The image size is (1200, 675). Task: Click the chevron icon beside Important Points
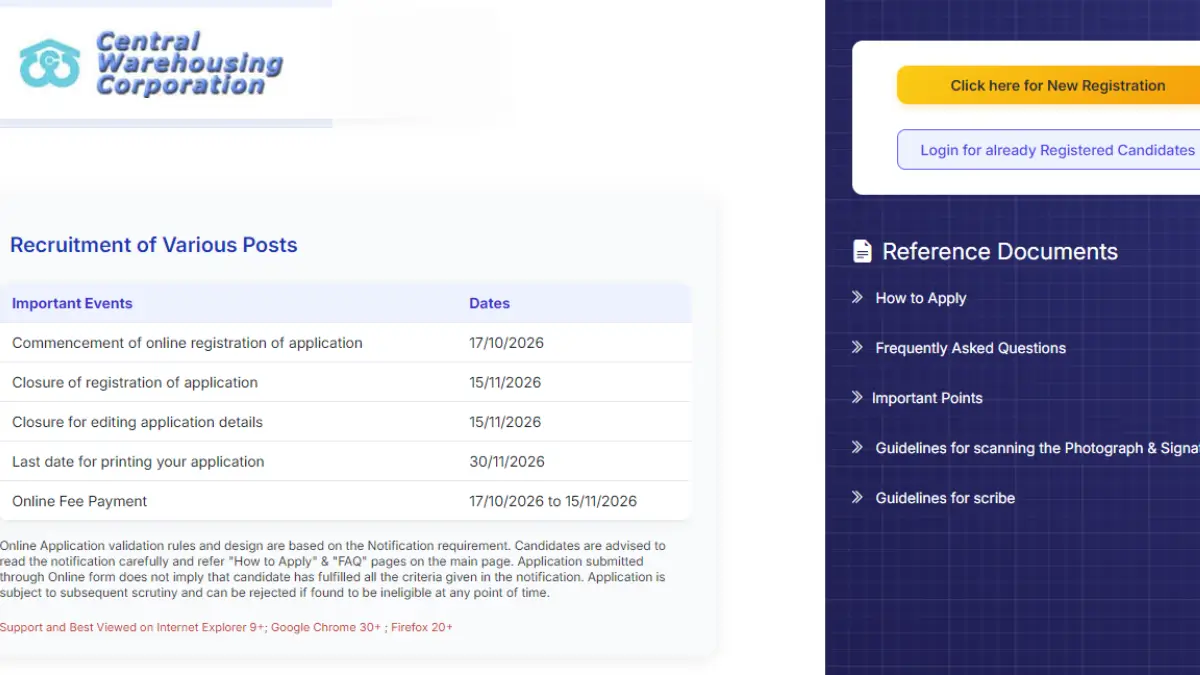[857, 397]
